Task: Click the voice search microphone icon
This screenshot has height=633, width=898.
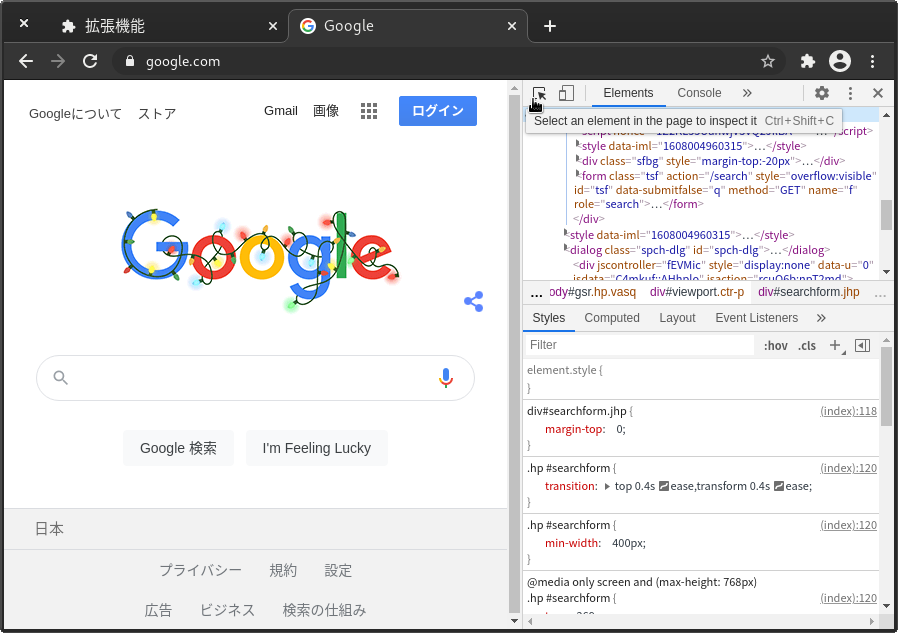Action: [x=446, y=378]
